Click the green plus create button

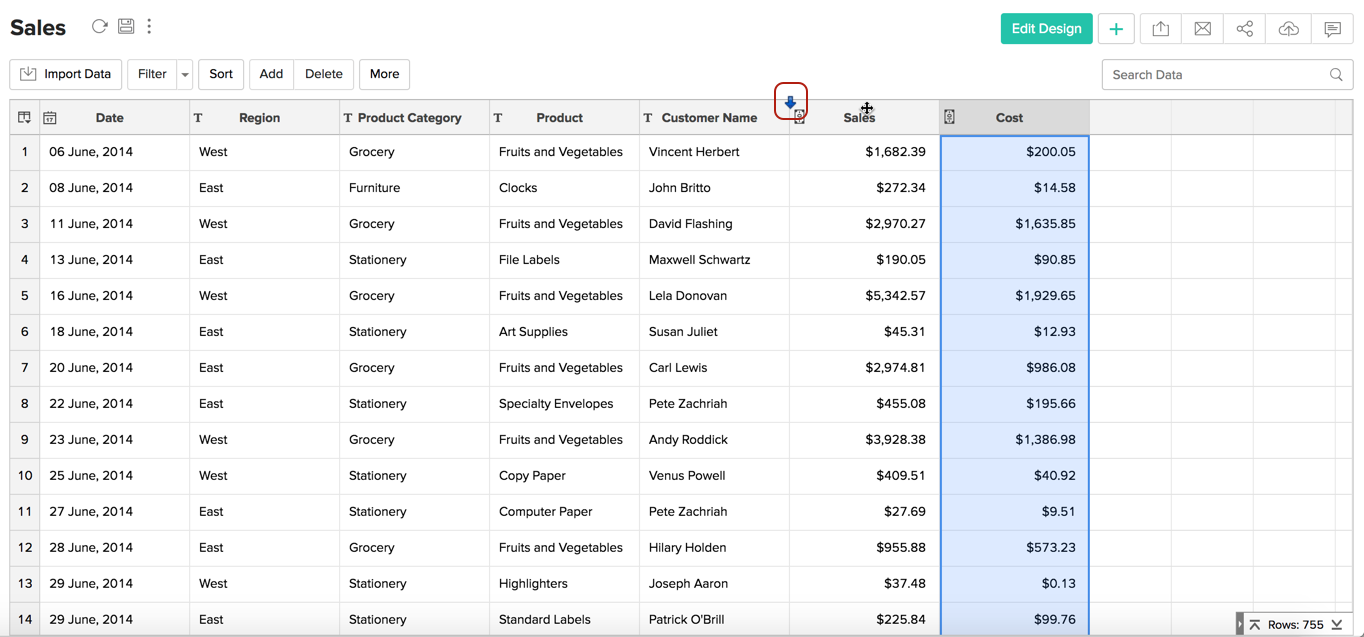pyautogui.click(x=1116, y=29)
